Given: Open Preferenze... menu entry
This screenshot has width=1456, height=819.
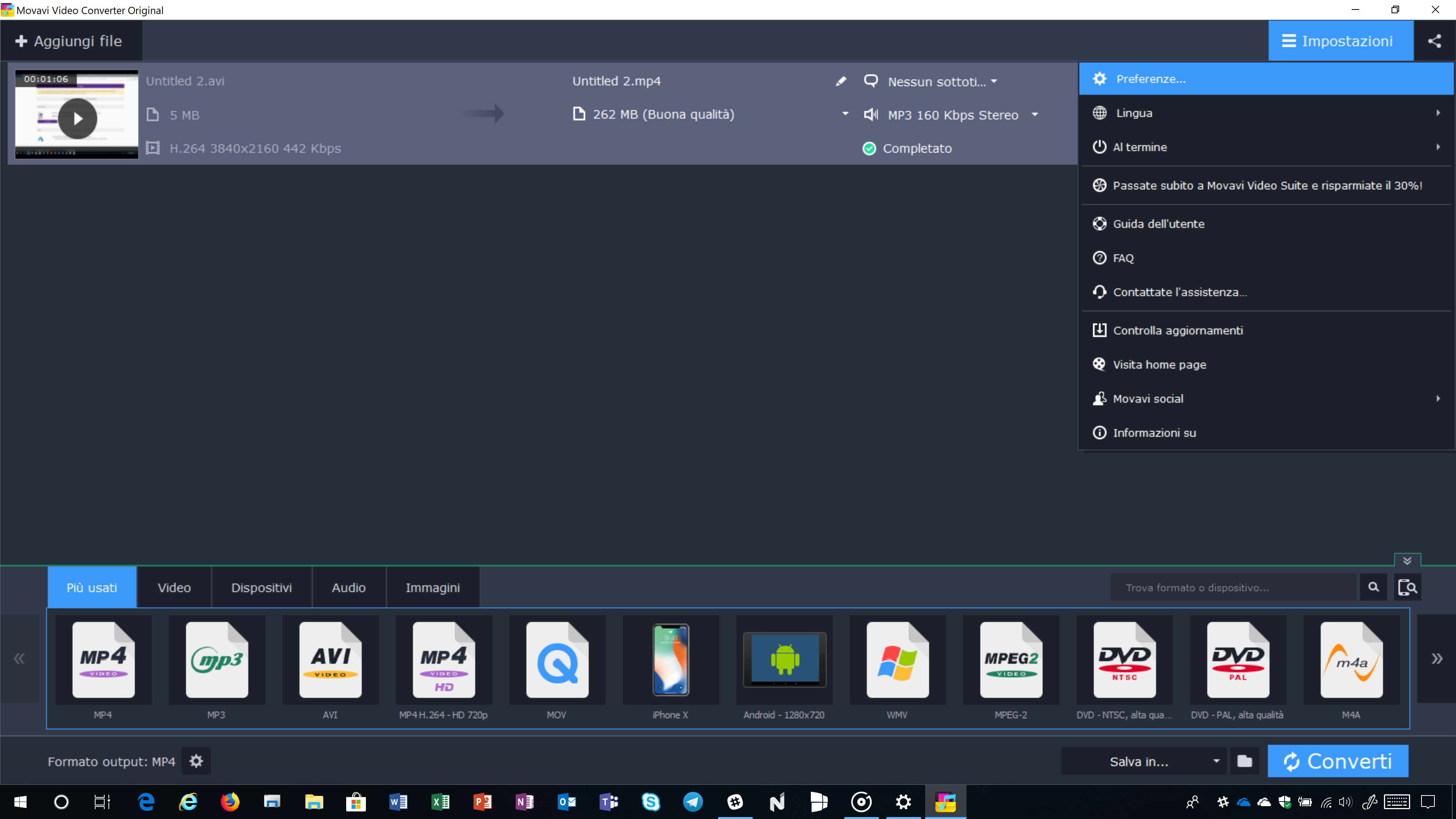Looking at the screenshot, I should [1266, 78].
